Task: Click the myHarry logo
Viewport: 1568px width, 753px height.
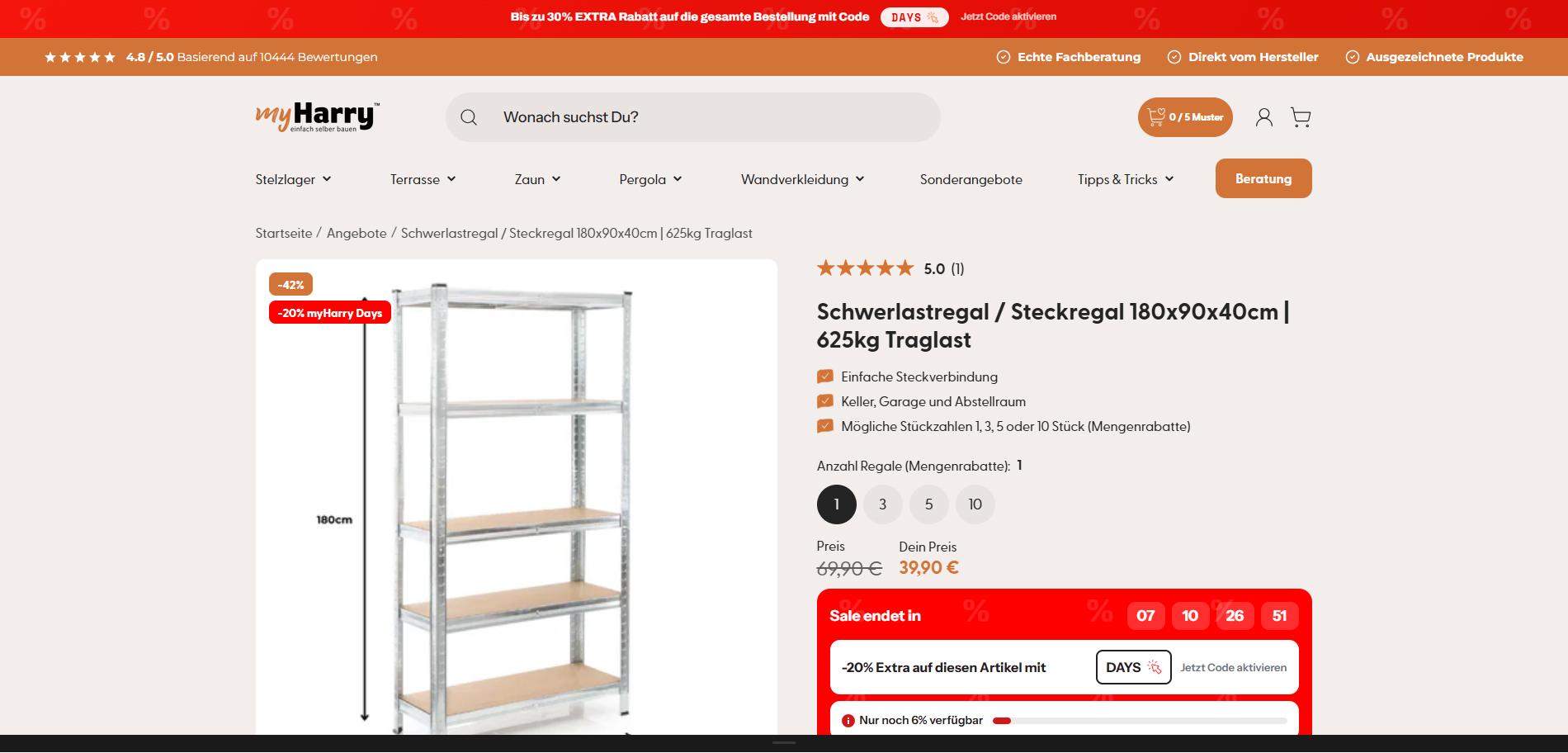Action: pos(318,117)
